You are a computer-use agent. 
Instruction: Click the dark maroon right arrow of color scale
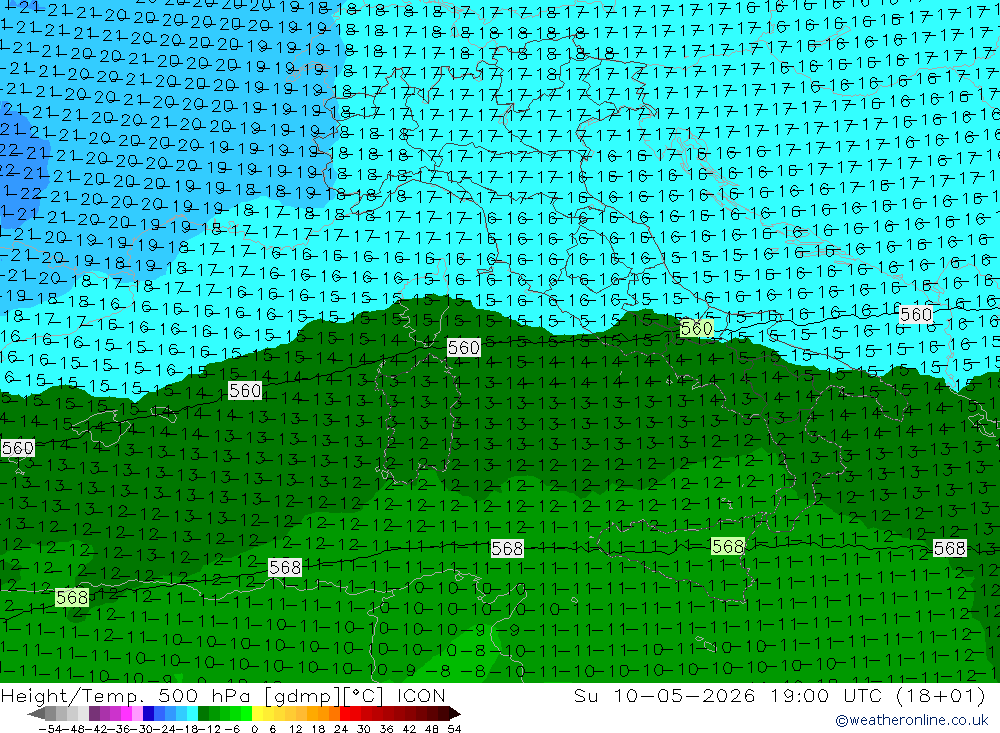coord(455,713)
